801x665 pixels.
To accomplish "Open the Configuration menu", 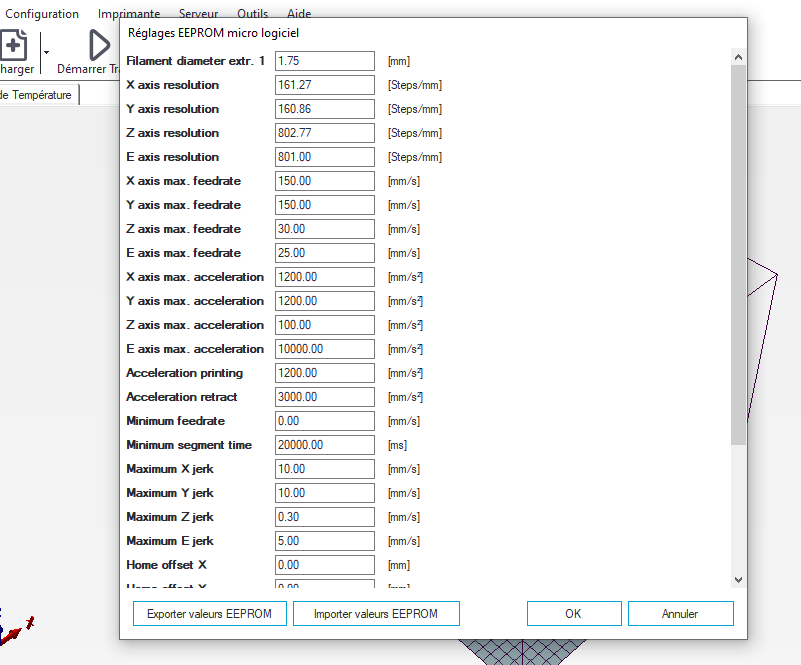I will (x=42, y=14).
